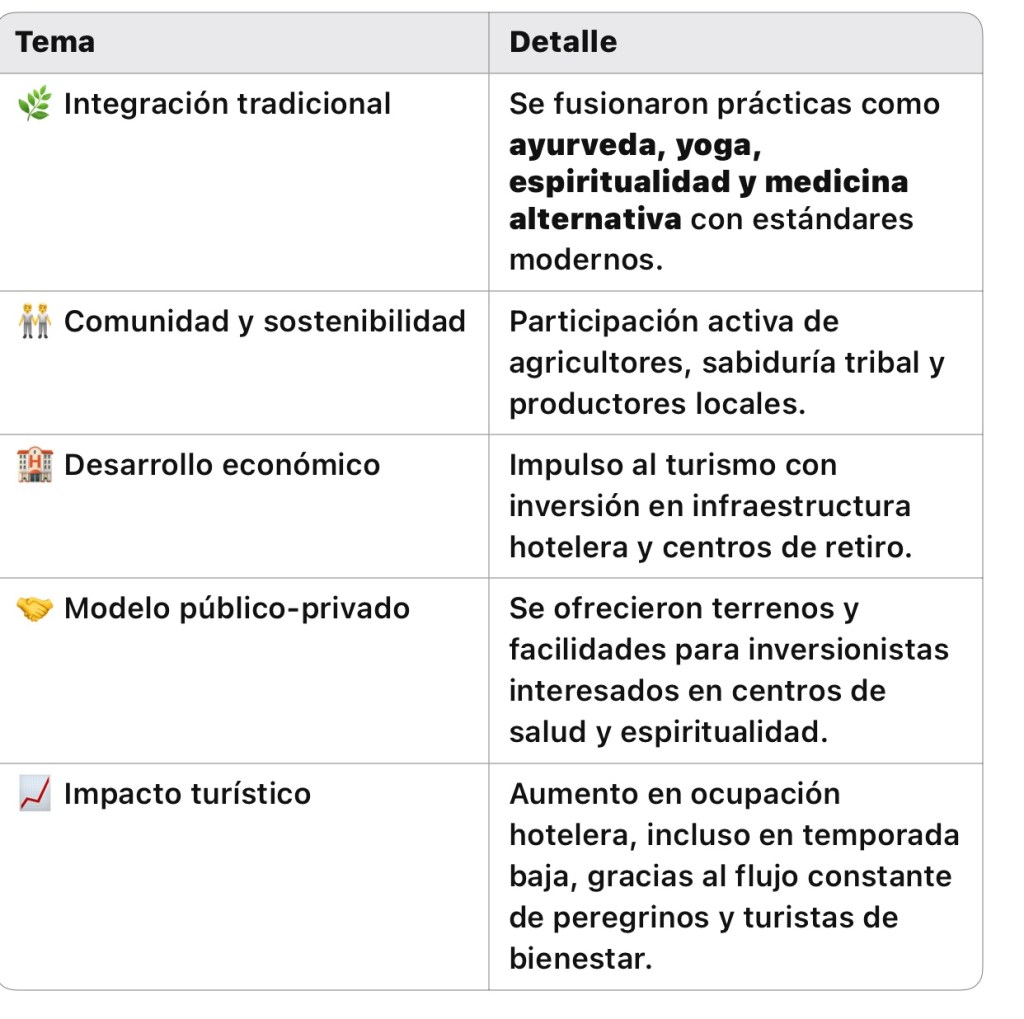Click the "de peregrinos y turistas de" line
Screen dimensions: 1024x1019
tap(703, 918)
